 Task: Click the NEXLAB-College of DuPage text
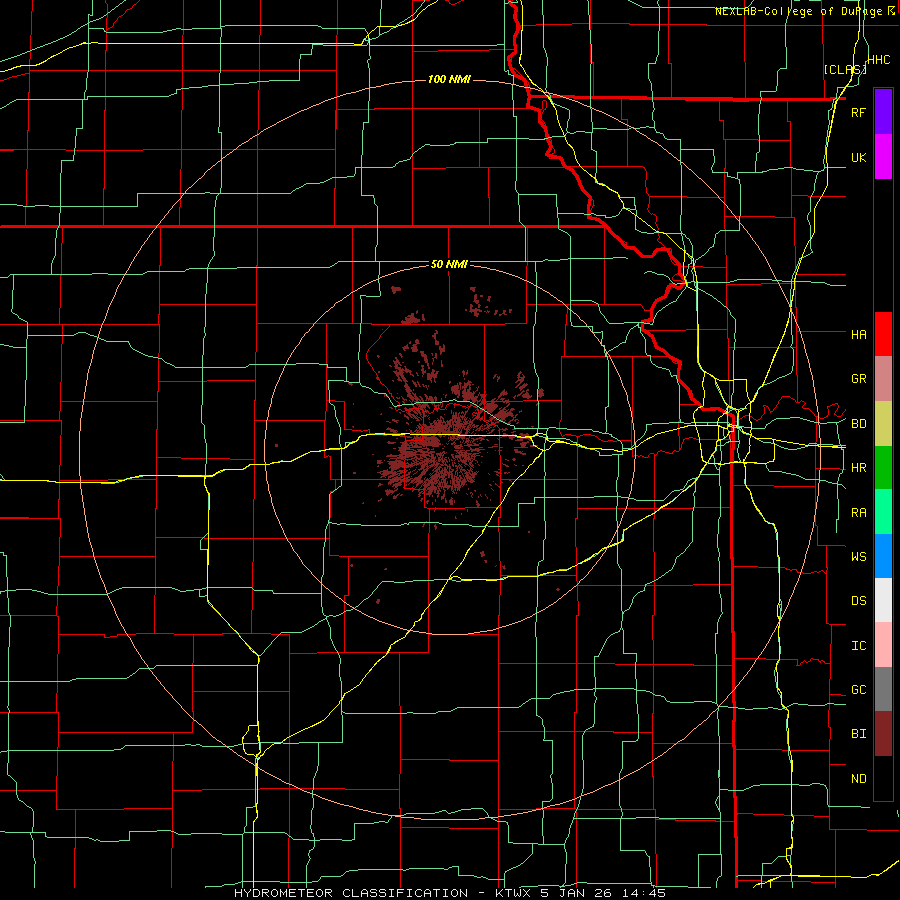pos(799,11)
